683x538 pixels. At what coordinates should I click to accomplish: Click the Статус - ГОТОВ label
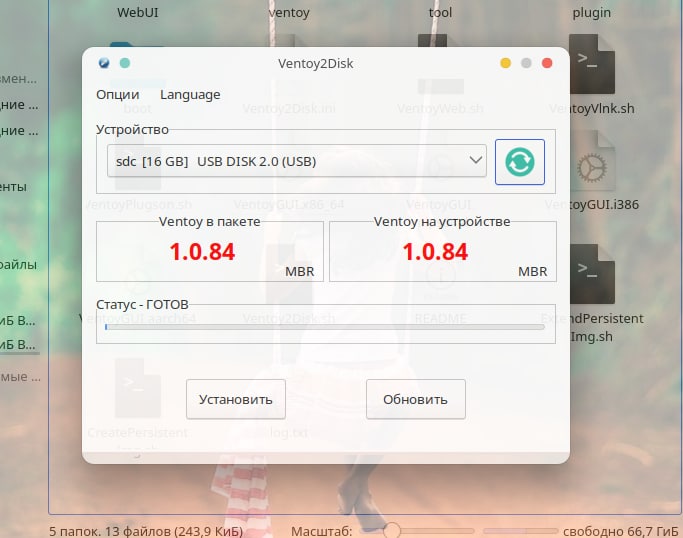click(142, 304)
